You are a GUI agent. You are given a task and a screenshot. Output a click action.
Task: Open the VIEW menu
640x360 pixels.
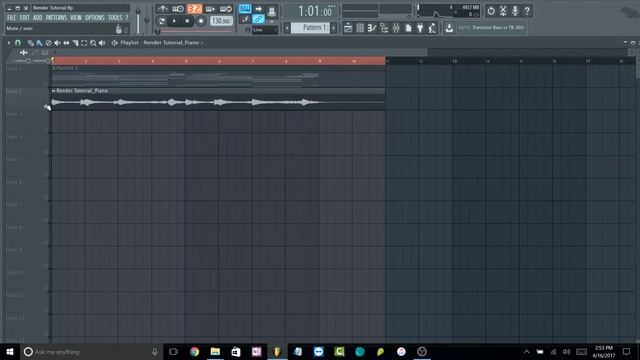[x=76, y=18]
